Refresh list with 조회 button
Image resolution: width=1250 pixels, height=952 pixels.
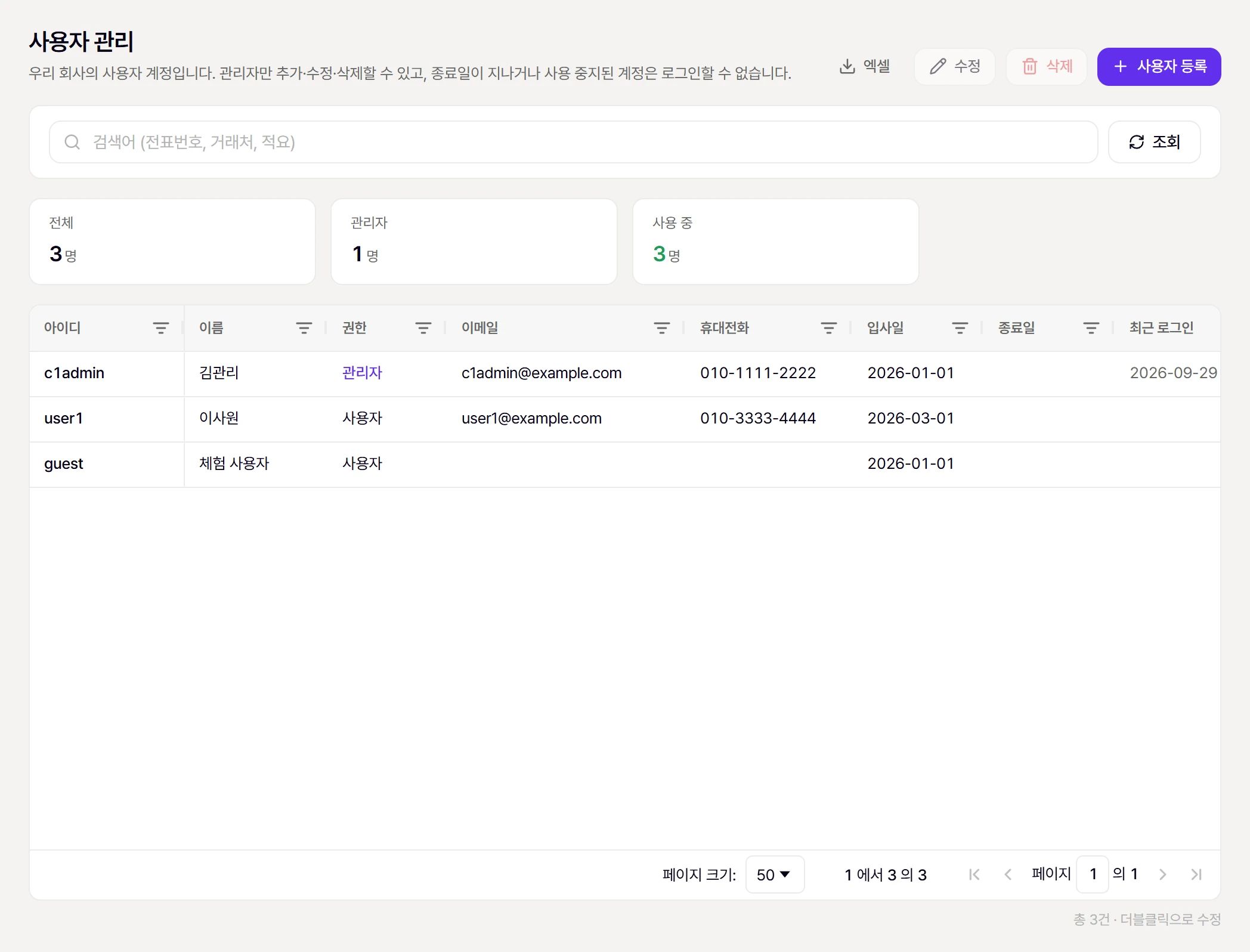pyautogui.click(x=1154, y=142)
